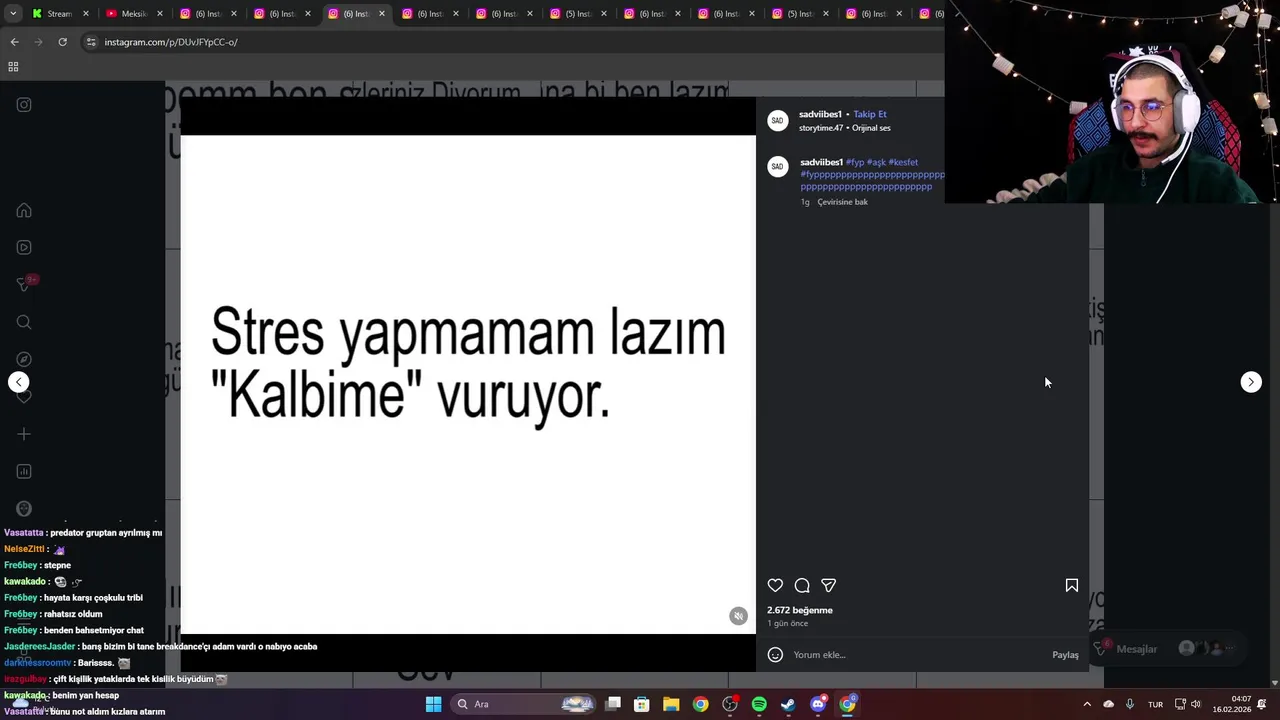Open the browser tab search dropdown

[13, 14]
